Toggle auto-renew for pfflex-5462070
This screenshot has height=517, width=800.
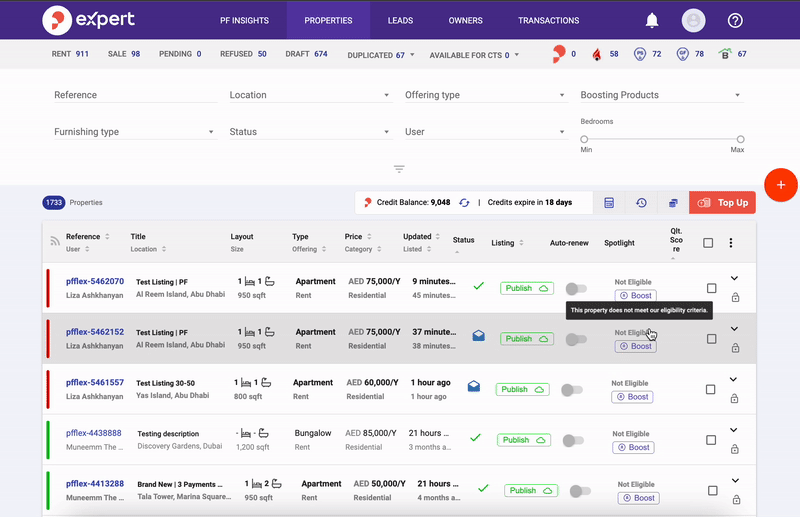click(x=577, y=289)
